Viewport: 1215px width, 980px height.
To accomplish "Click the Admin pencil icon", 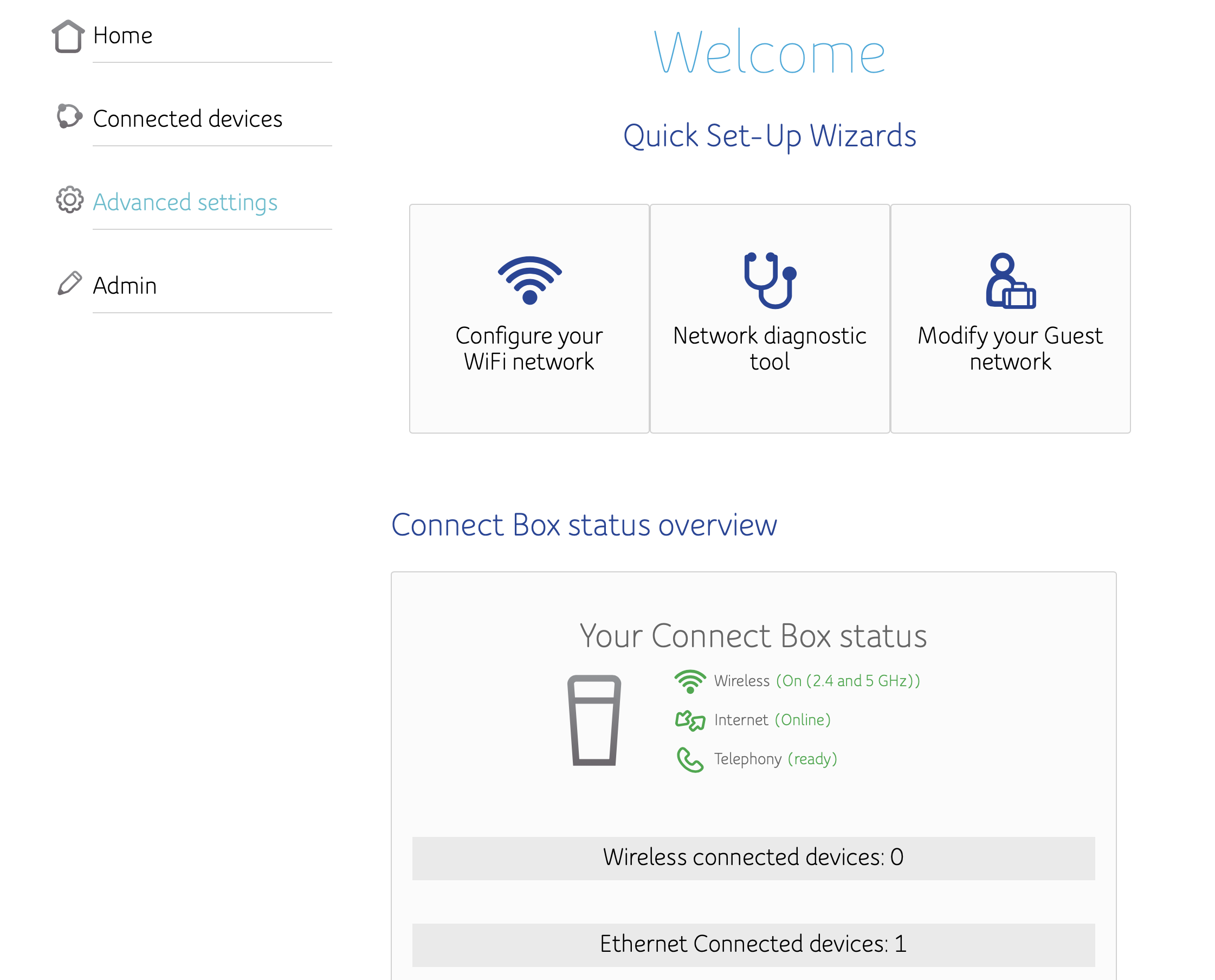I will coord(69,283).
